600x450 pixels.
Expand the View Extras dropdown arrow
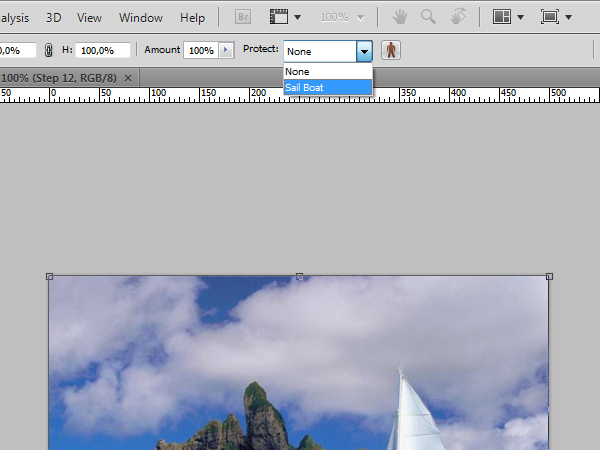click(x=297, y=18)
